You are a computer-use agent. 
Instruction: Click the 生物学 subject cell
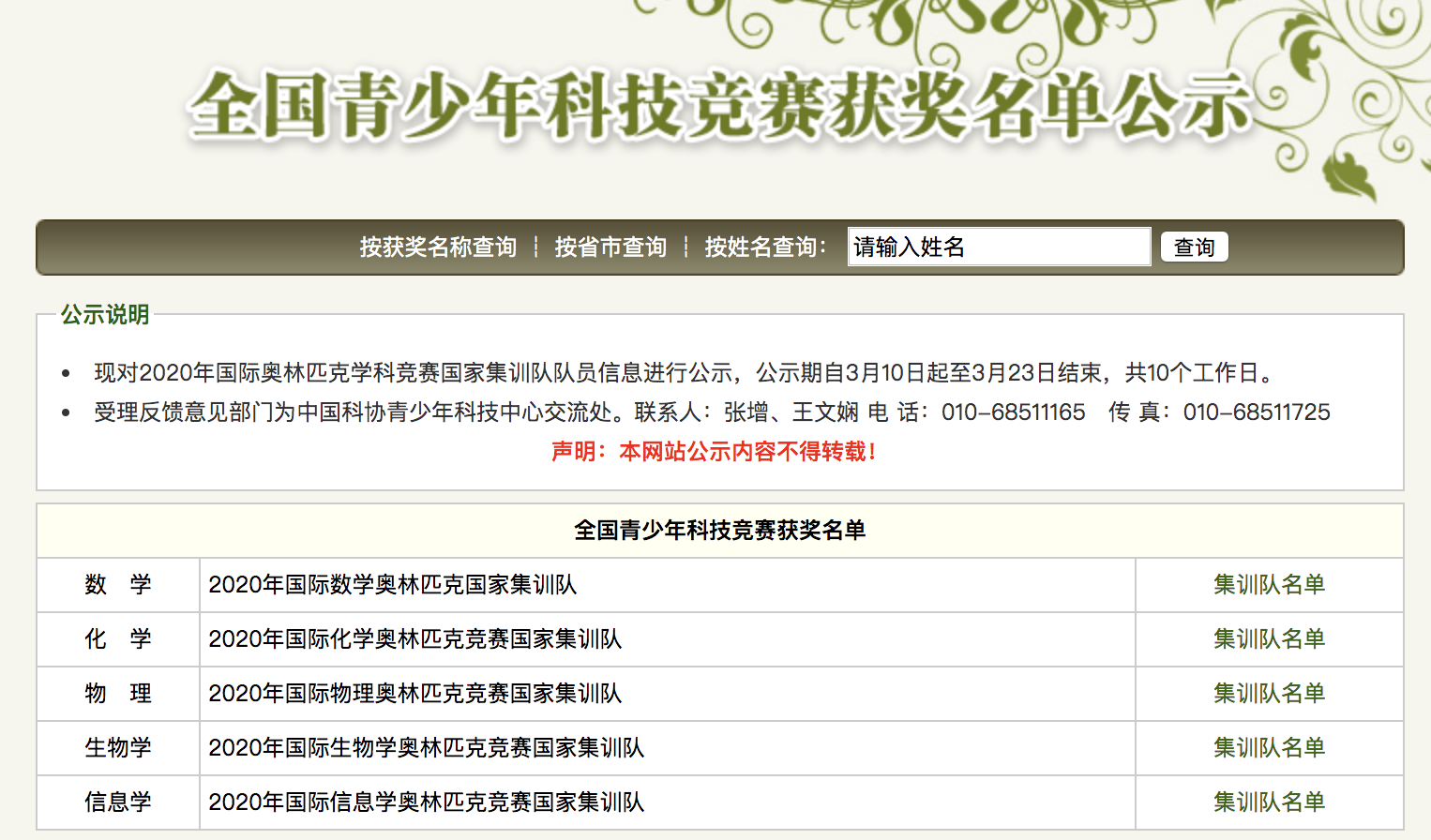[118, 748]
